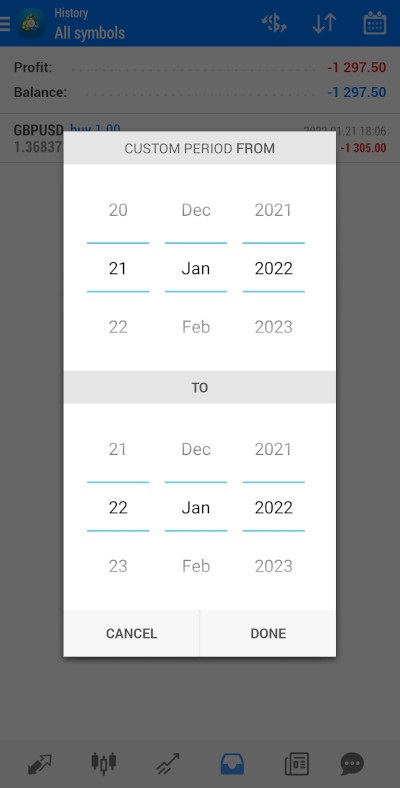Open the symbol filter dollar icon

(x=274, y=23)
